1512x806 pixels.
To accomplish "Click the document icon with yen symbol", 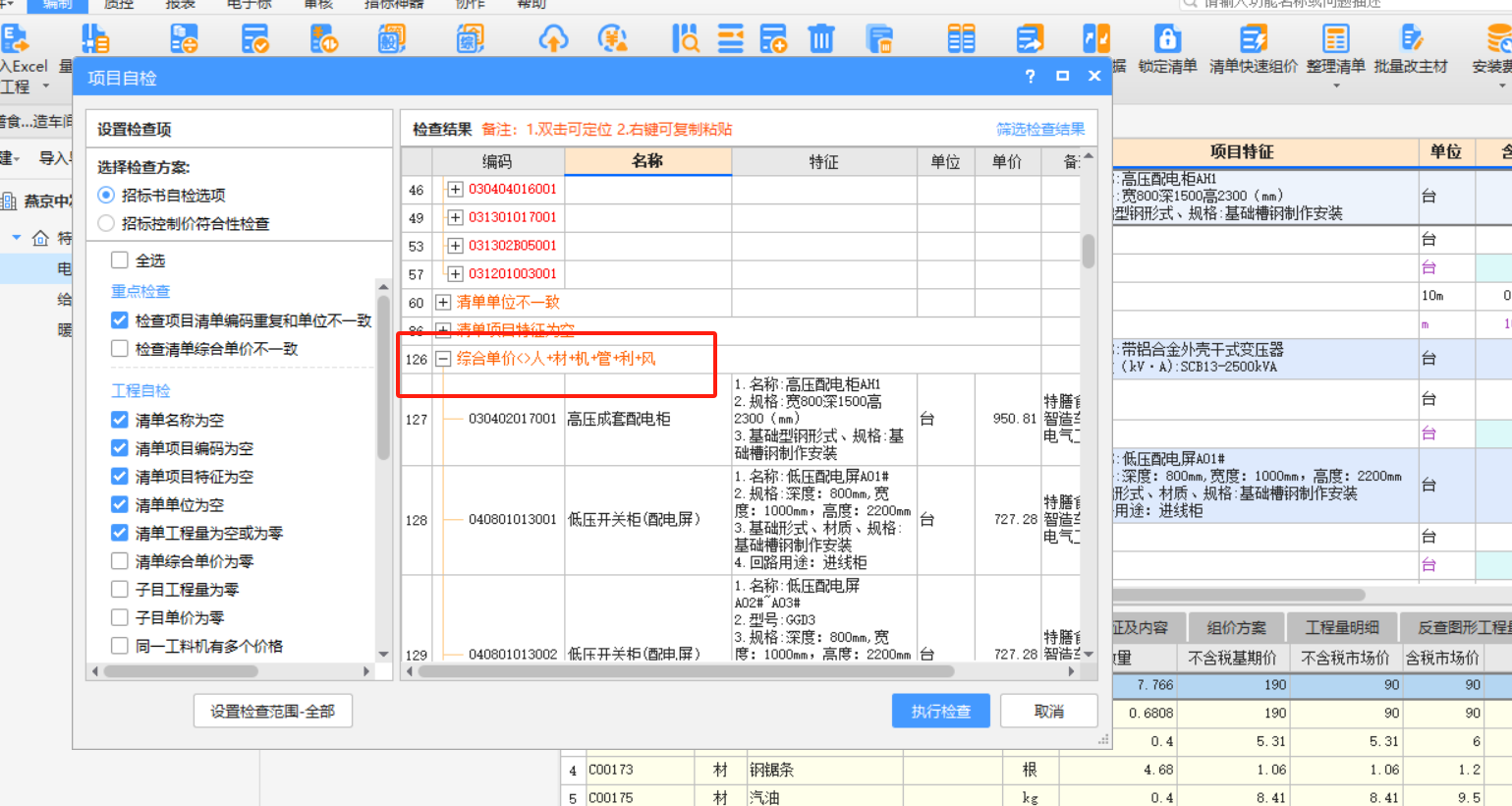I will (x=324, y=39).
